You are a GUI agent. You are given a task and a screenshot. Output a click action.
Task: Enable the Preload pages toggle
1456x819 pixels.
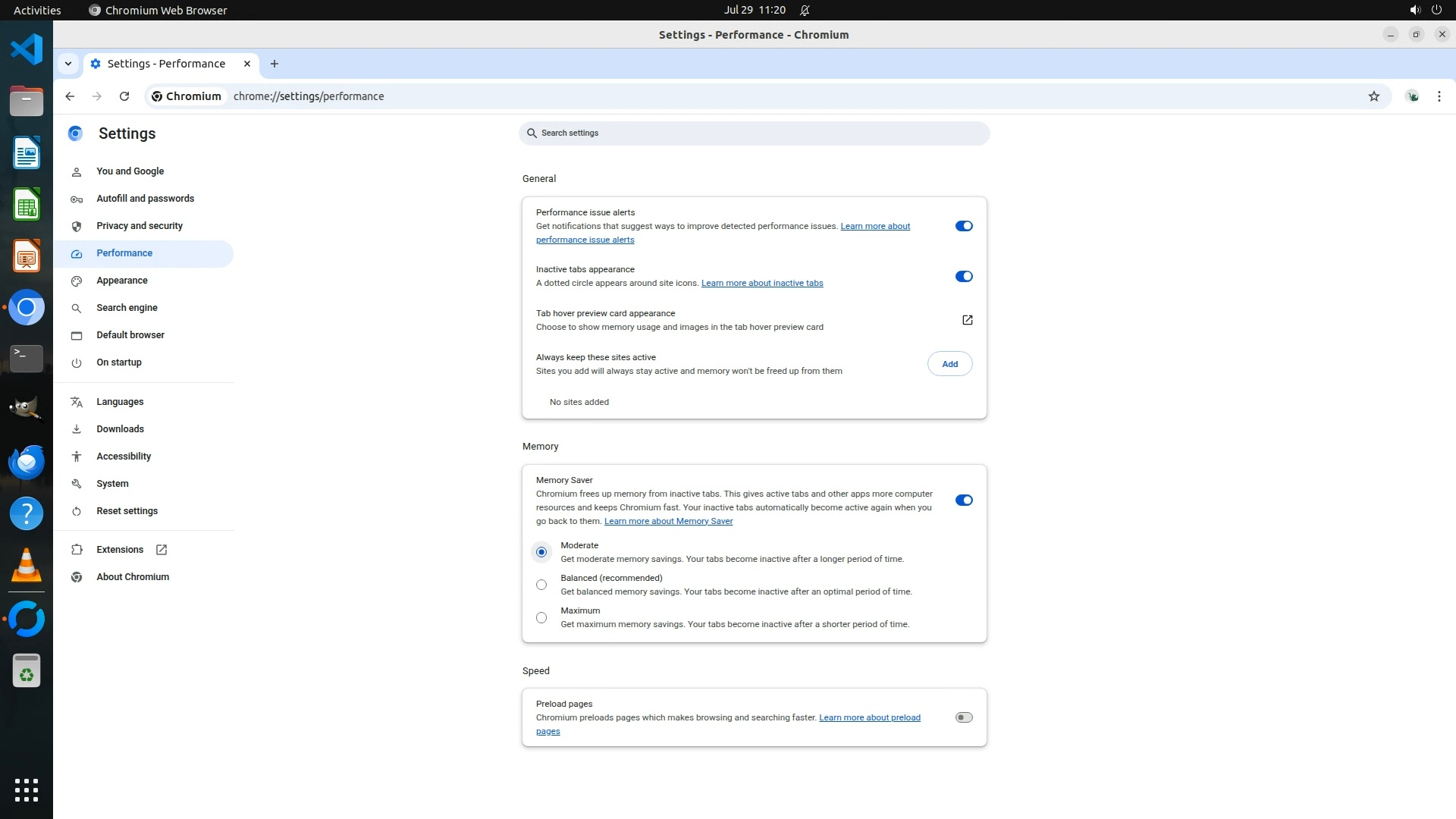963,717
